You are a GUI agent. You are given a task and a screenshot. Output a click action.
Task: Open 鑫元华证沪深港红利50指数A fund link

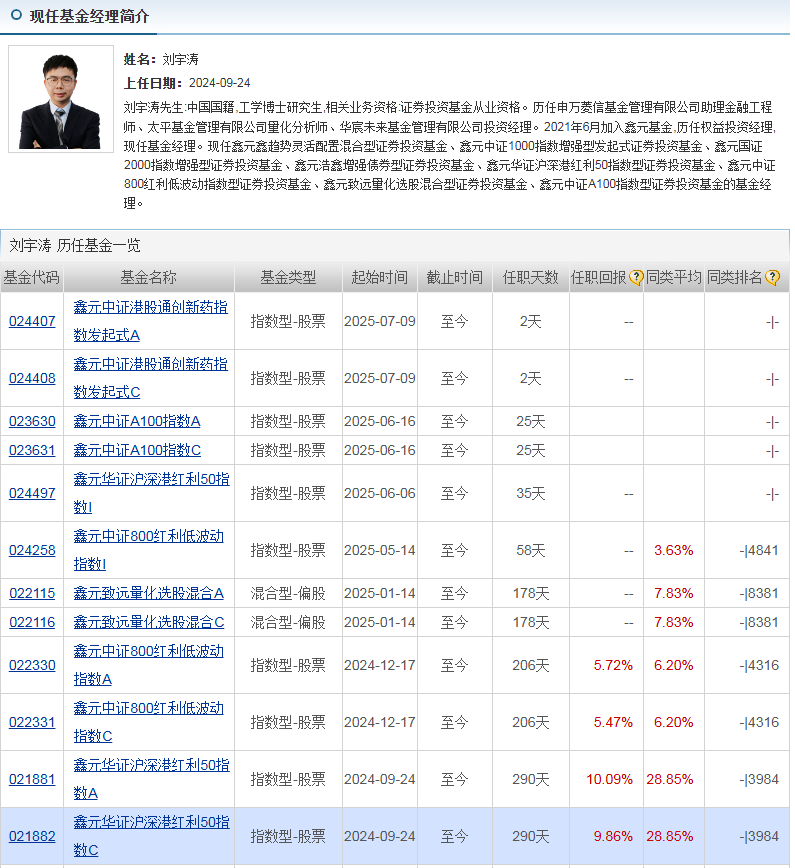click(x=151, y=779)
